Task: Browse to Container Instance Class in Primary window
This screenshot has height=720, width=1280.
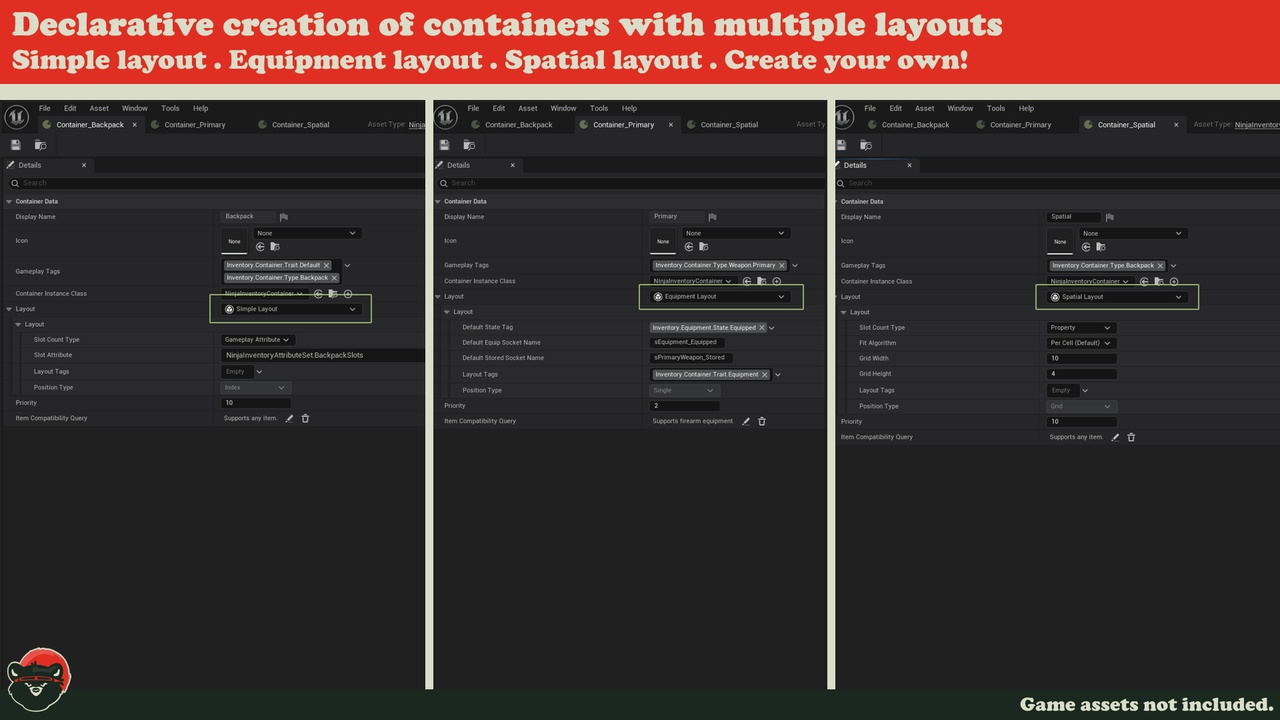Action: (x=761, y=282)
